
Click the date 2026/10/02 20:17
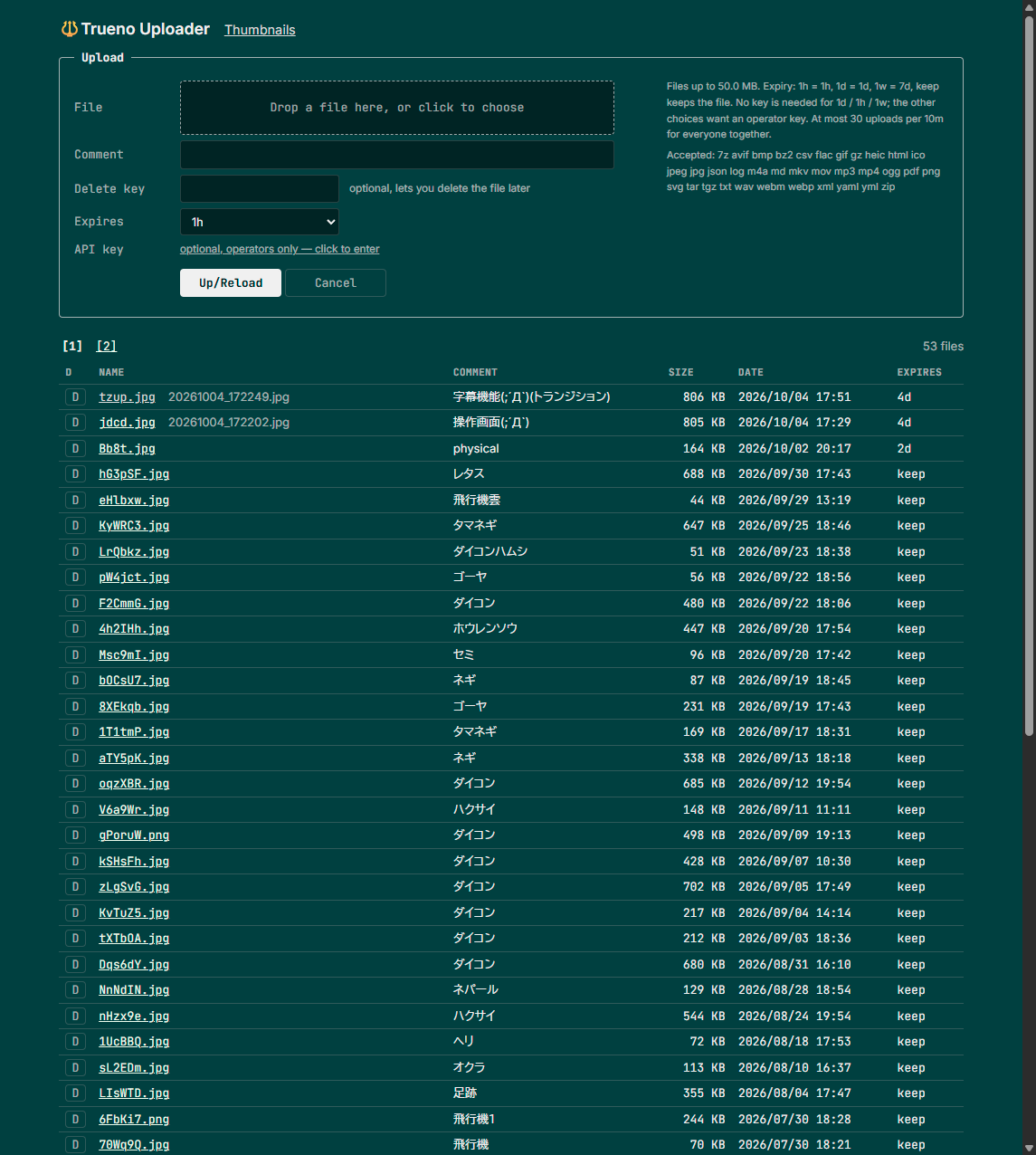click(x=794, y=448)
